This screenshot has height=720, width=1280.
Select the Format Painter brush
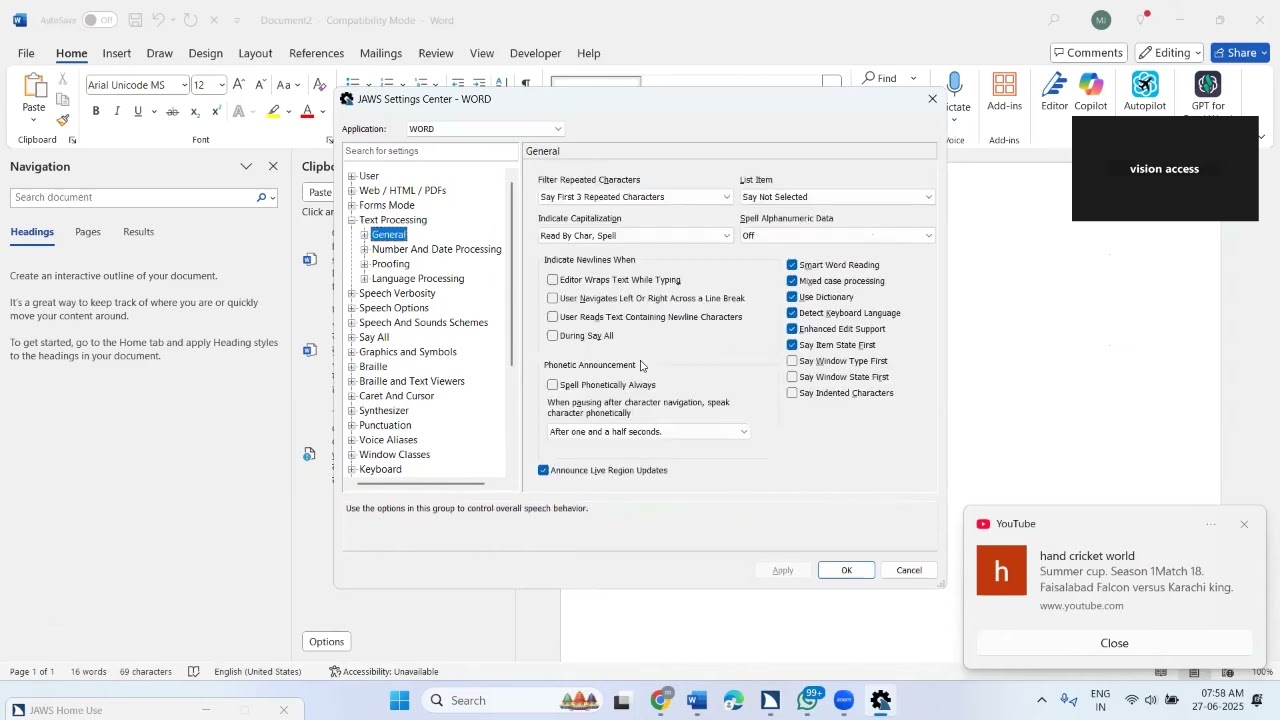[x=63, y=121]
